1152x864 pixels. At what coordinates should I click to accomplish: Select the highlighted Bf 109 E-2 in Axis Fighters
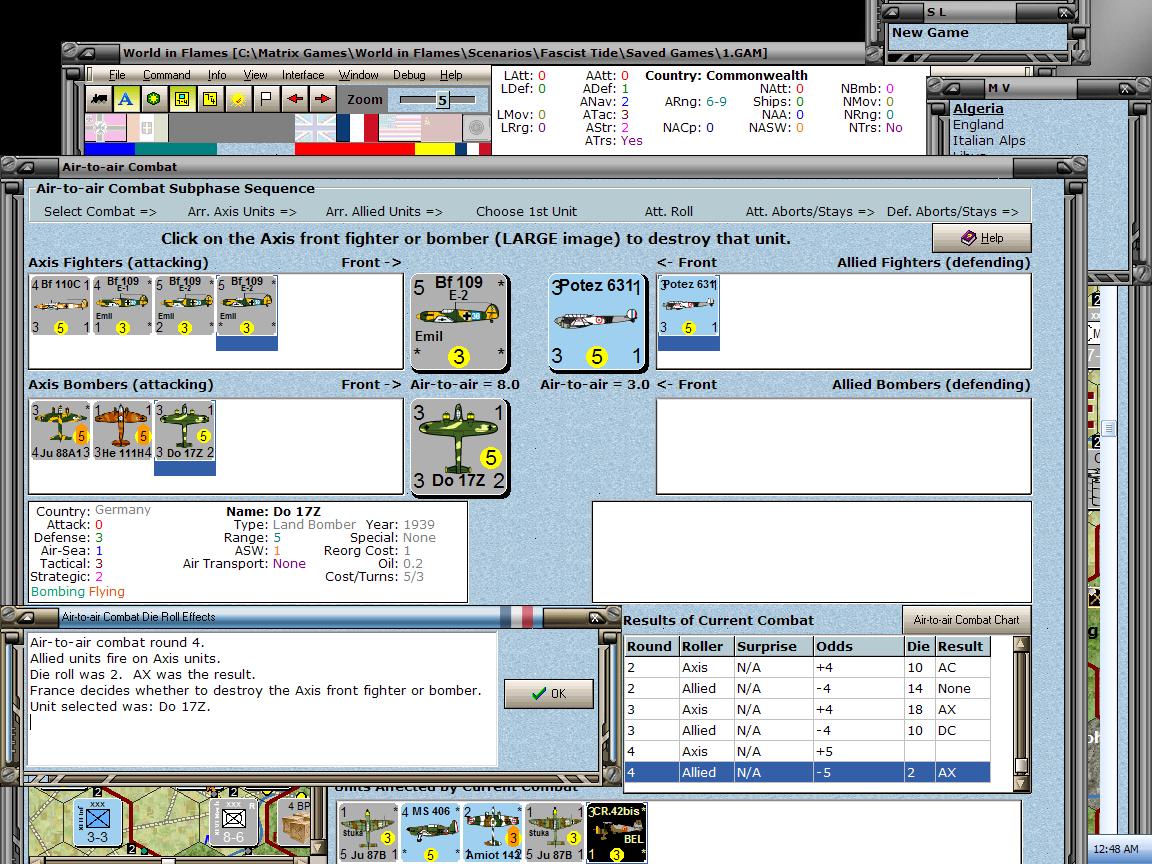247,306
